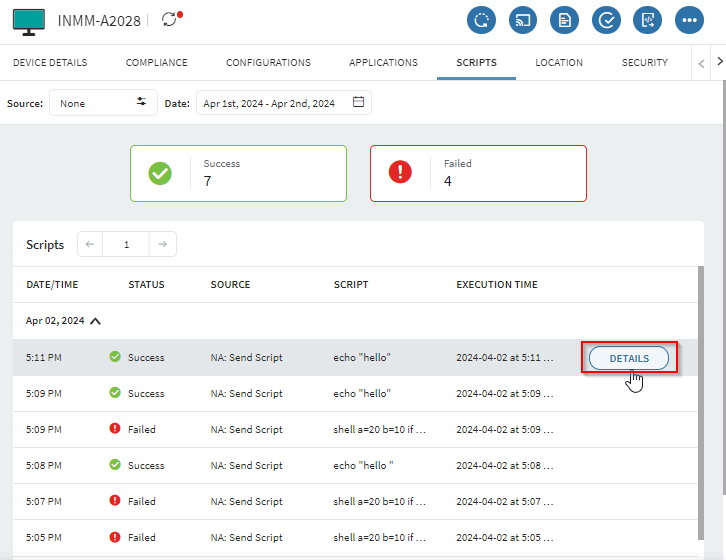Click the circular check-in action icon
The image size is (726, 560).
[481, 20]
